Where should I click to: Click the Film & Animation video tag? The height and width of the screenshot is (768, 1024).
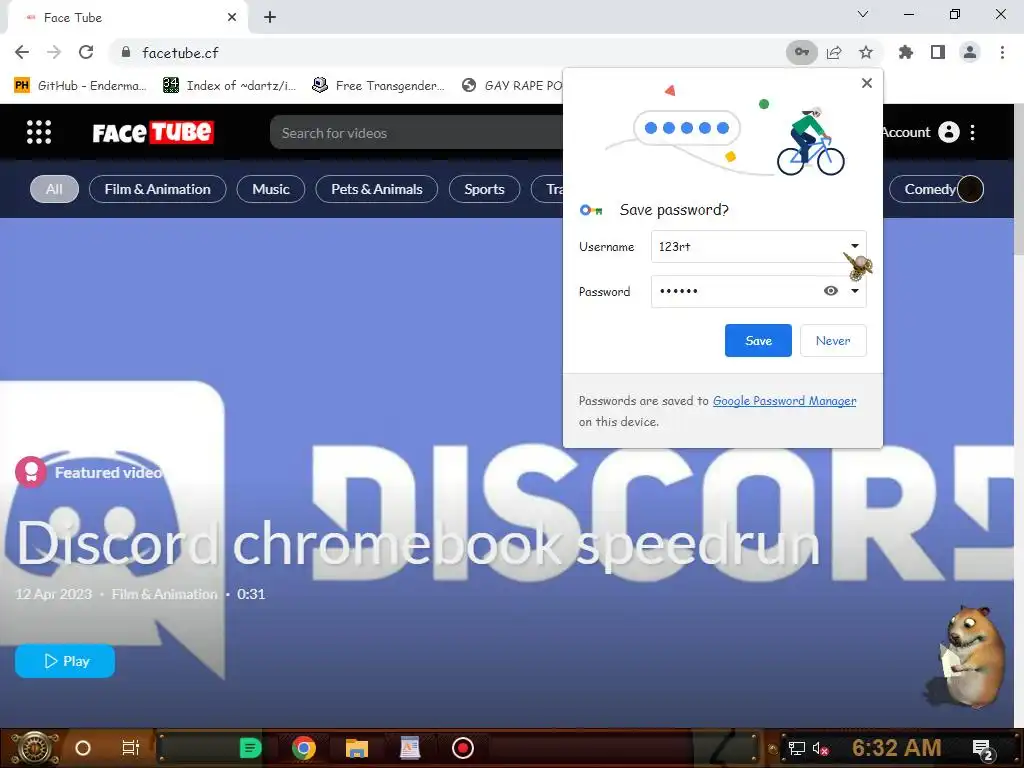[x=164, y=594]
